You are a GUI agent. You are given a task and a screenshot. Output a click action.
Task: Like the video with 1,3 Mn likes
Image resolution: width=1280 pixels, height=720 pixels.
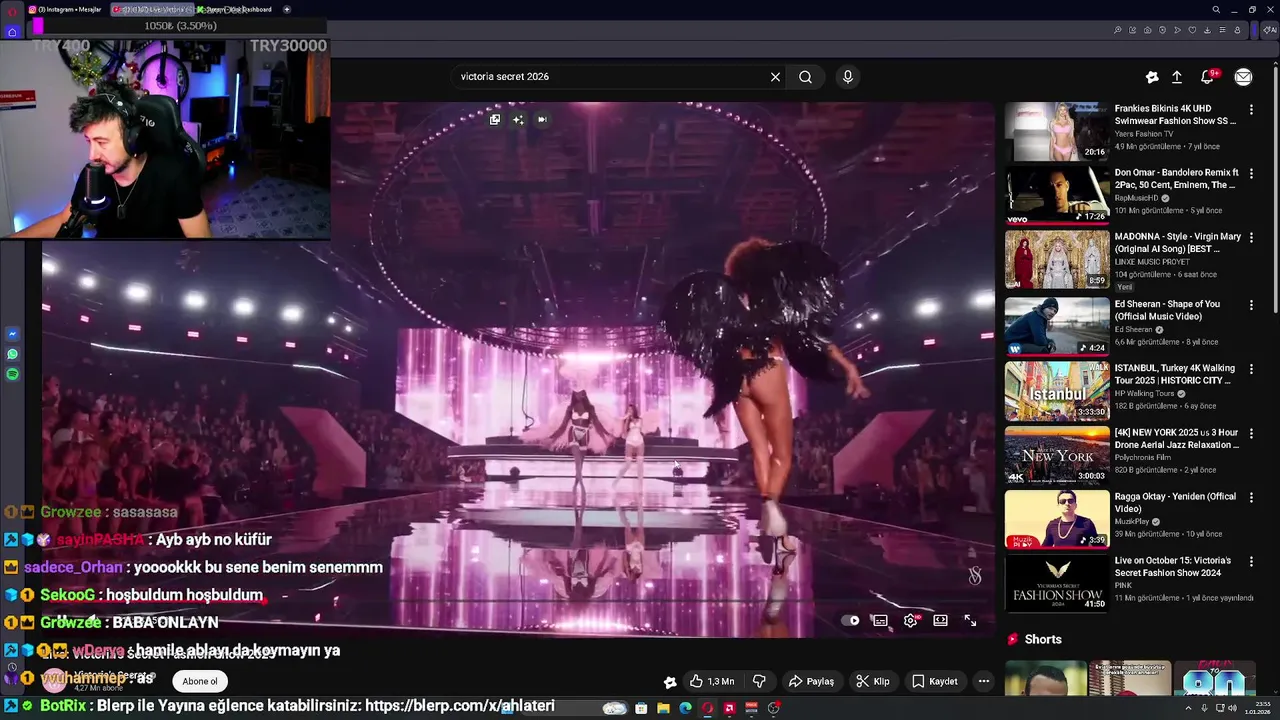click(x=712, y=681)
